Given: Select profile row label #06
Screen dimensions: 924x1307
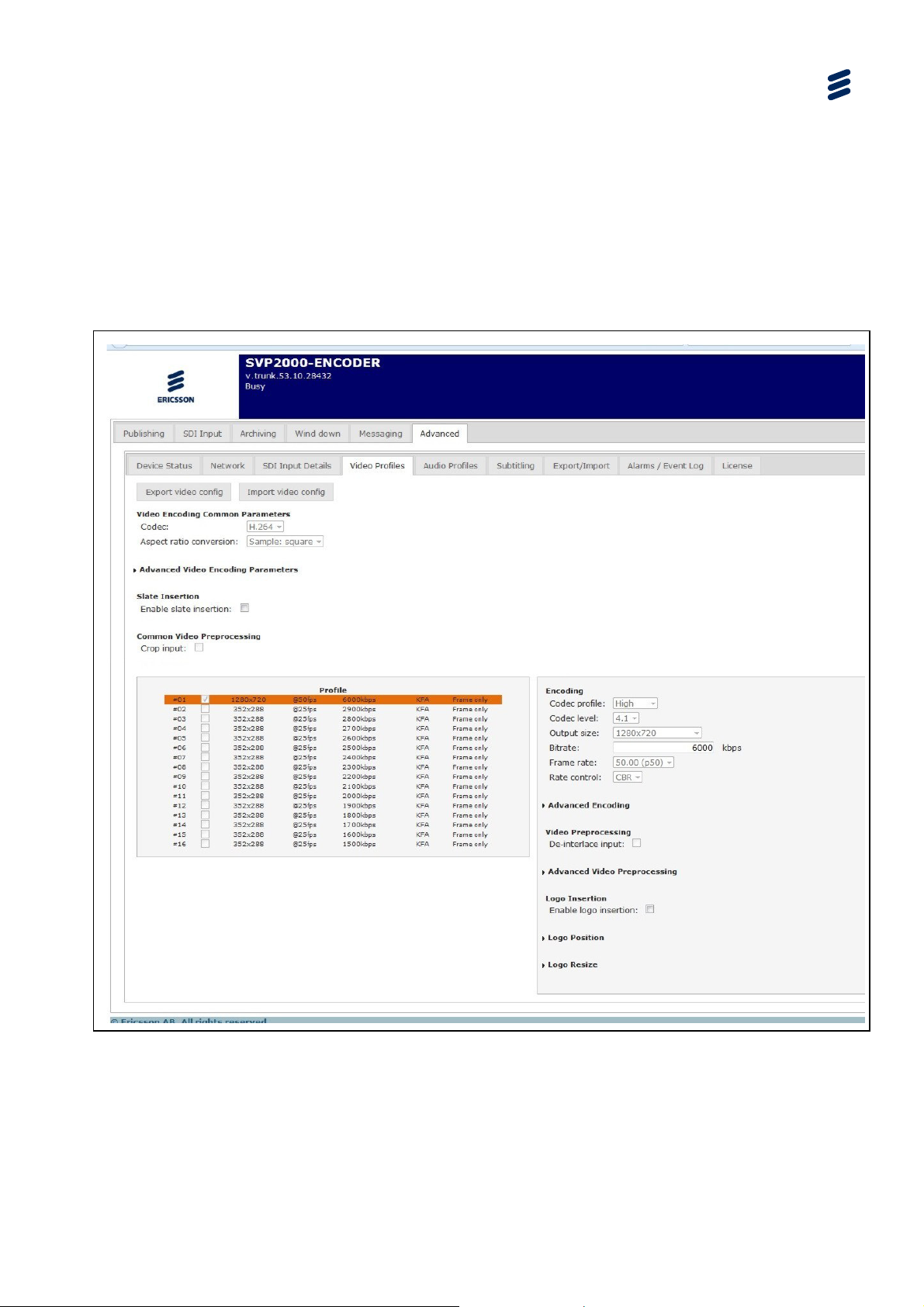Looking at the screenshot, I should point(179,748).
